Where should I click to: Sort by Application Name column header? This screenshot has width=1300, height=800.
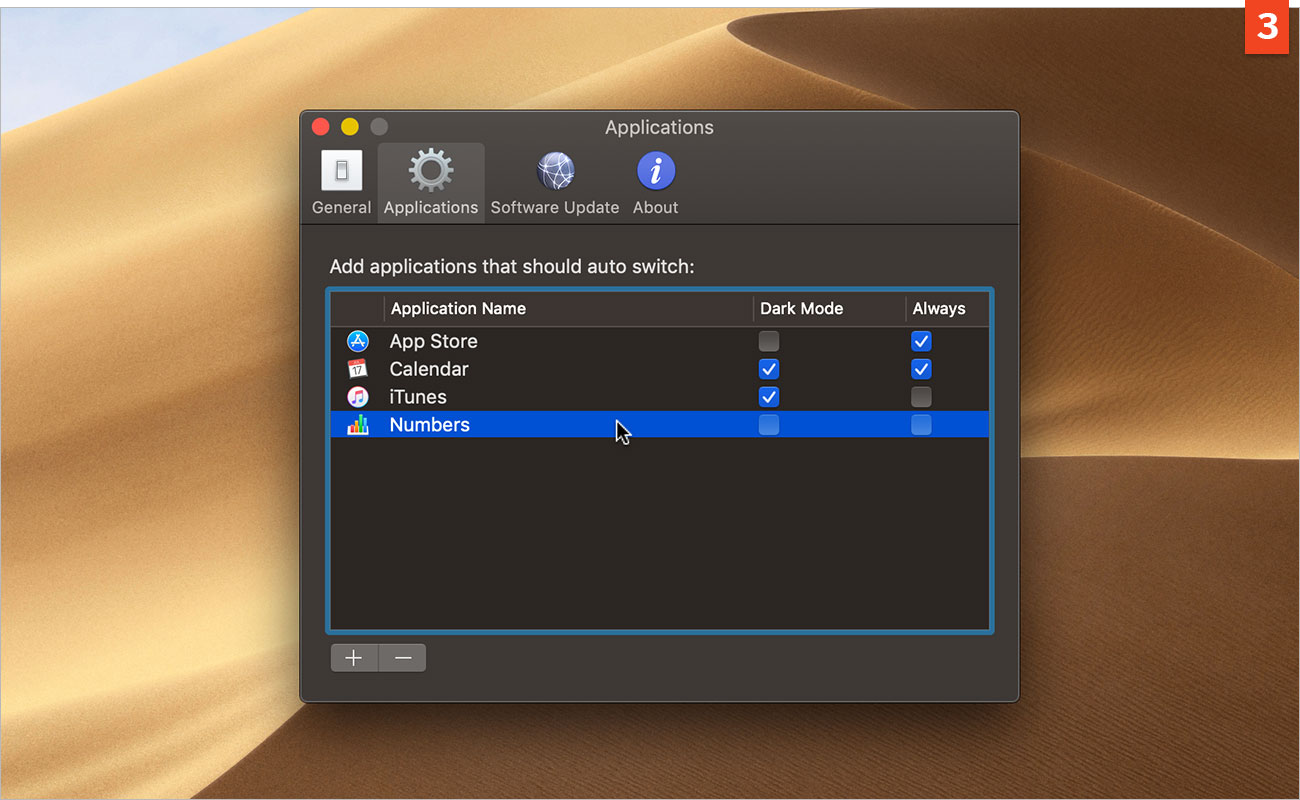coord(568,309)
